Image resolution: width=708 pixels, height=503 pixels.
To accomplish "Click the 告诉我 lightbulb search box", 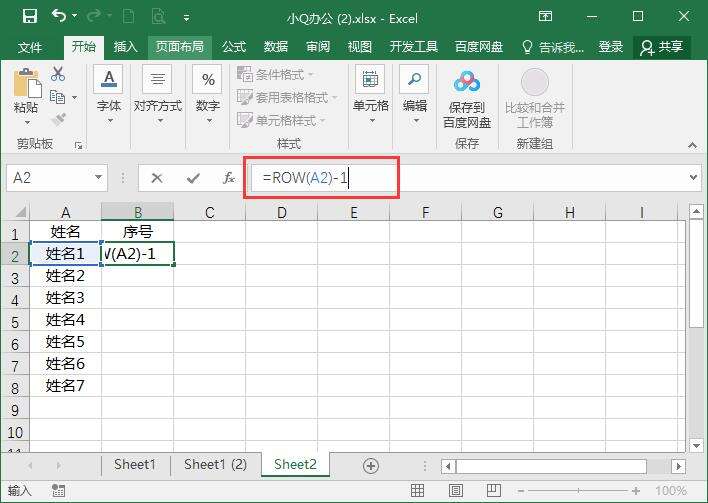I will pyautogui.click(x=553, y=47).
